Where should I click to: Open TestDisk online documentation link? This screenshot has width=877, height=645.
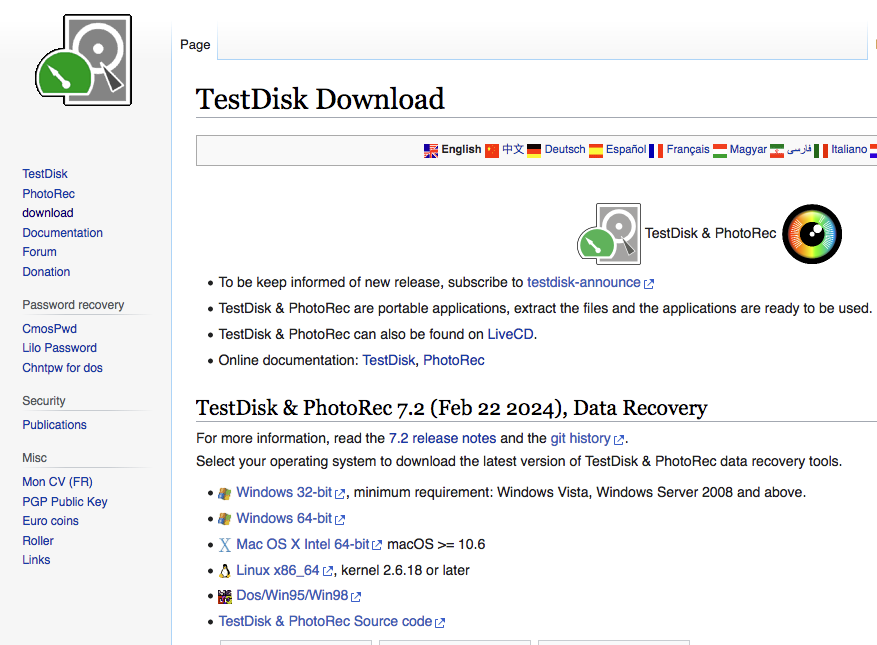(x=389, y=360)
